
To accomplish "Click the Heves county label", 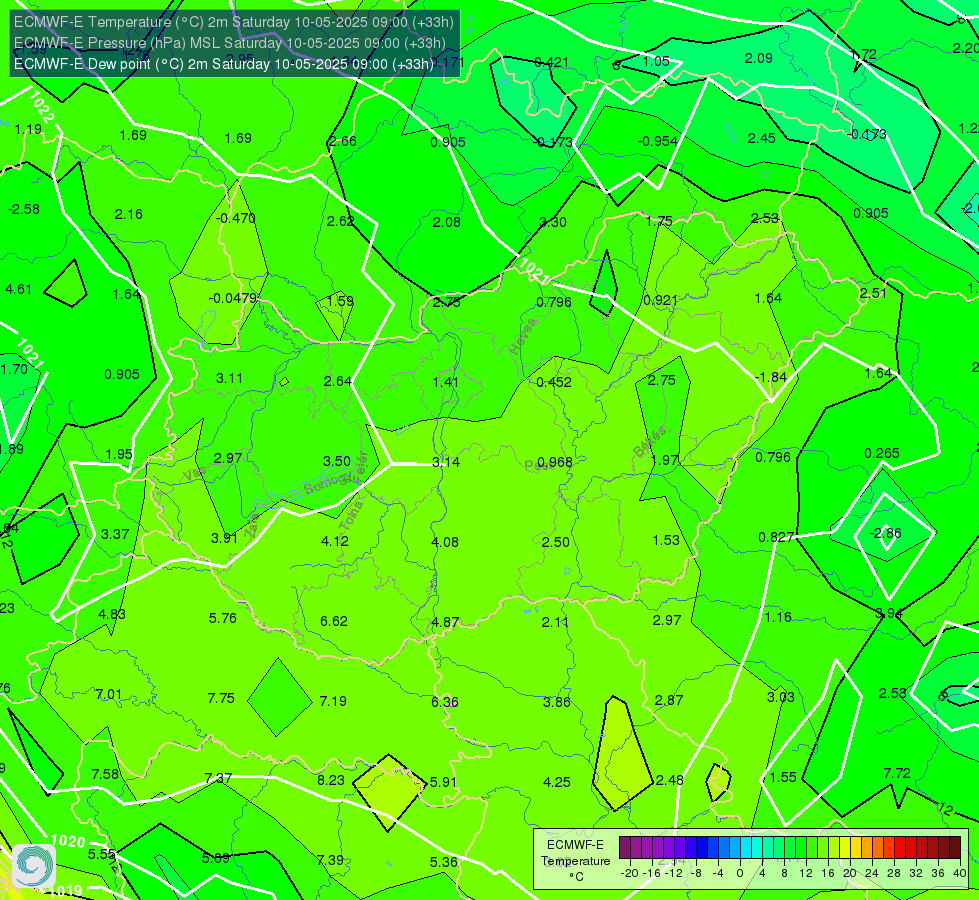I will (x=523, y=337).
